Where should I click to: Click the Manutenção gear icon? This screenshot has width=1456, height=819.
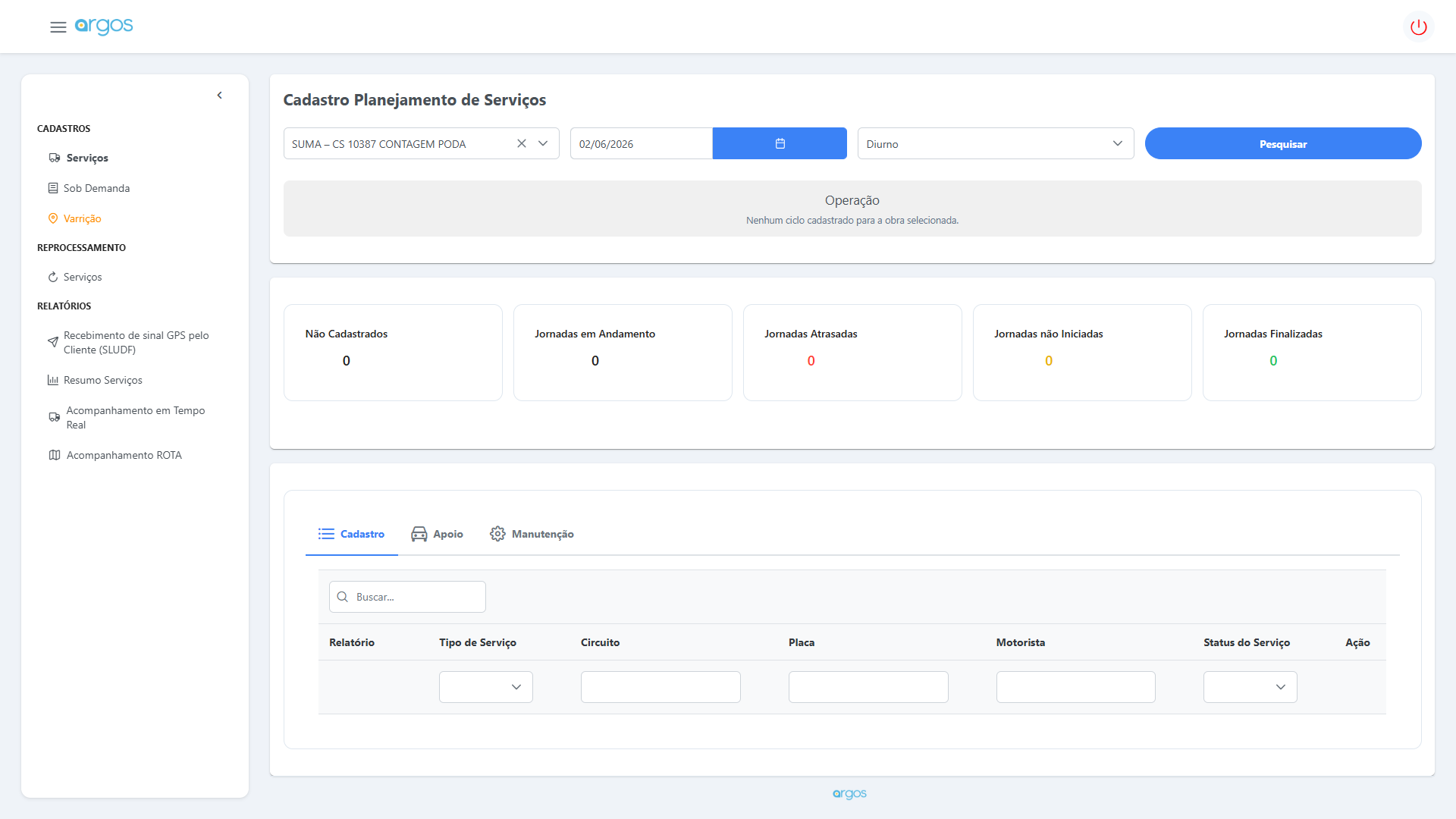point(497,534)
